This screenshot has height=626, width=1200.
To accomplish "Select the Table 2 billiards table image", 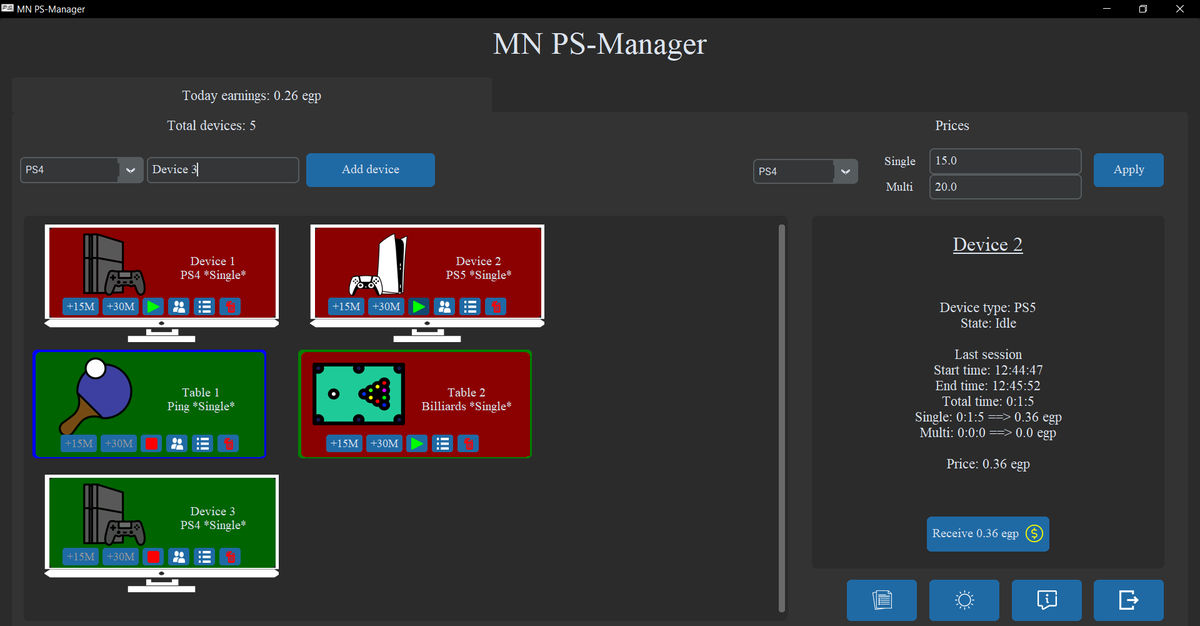I will pyautogui.click(x=360, y=396).
